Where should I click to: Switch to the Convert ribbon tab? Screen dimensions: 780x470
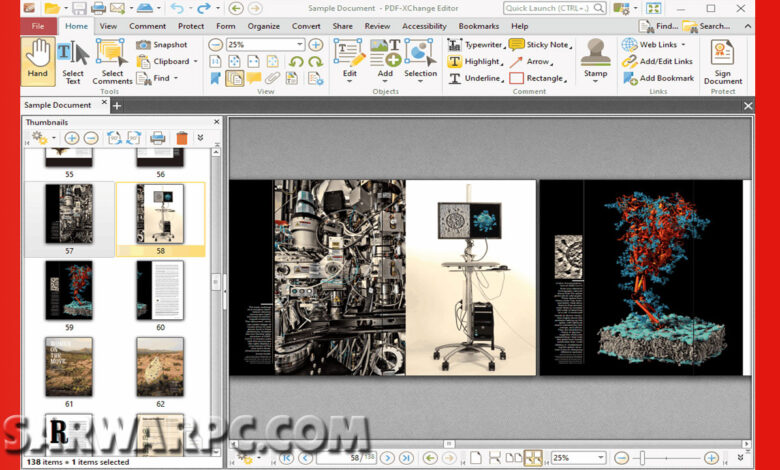pos(306,26)
